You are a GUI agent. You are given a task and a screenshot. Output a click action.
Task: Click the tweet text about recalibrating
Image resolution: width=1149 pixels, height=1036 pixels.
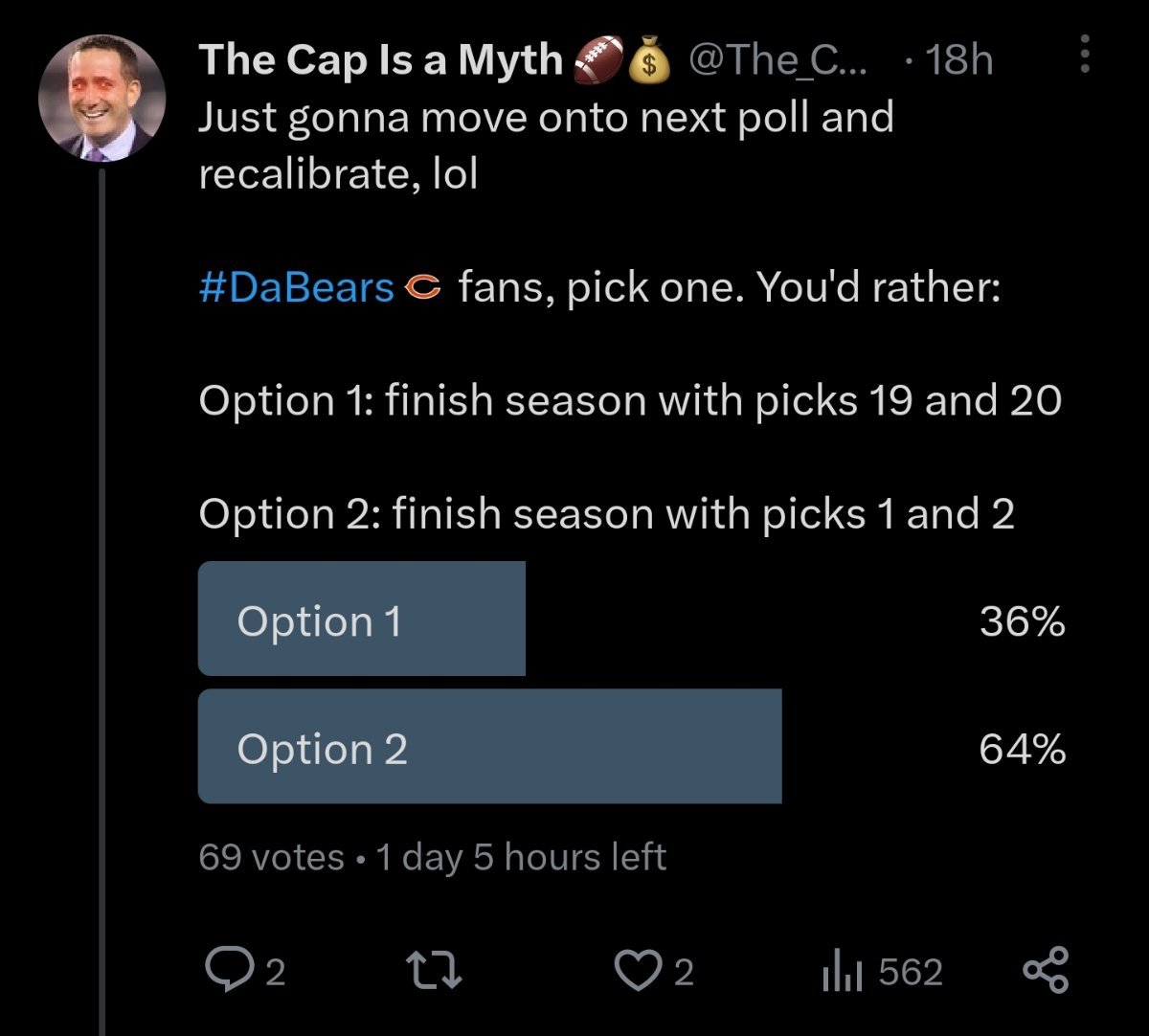point(546,146)
